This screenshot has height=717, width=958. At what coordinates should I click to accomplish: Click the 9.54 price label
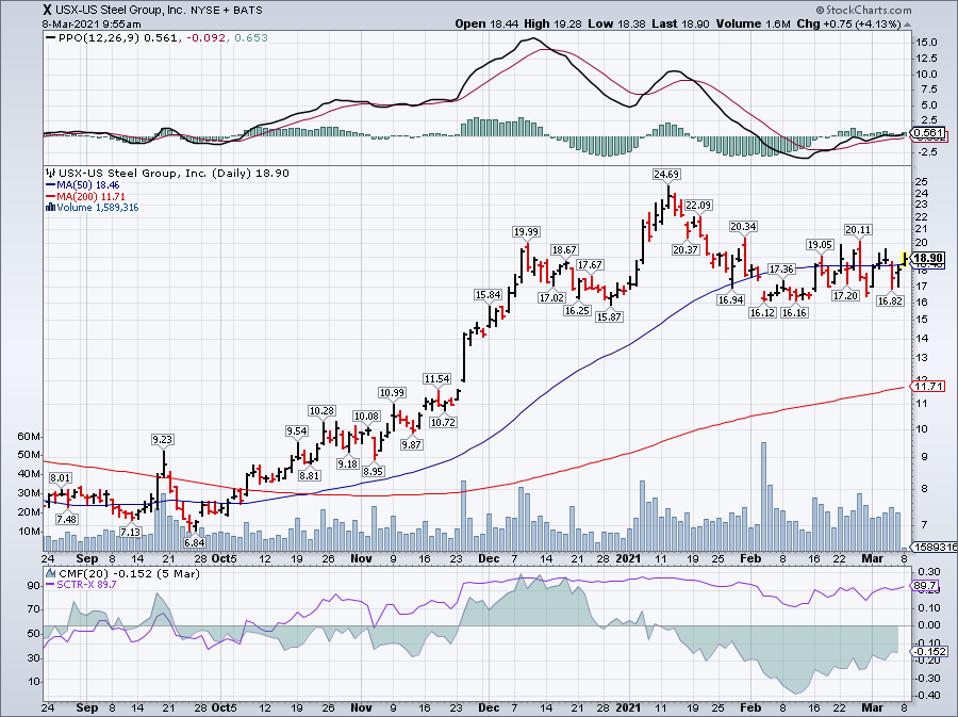click(x=296, y=431)
